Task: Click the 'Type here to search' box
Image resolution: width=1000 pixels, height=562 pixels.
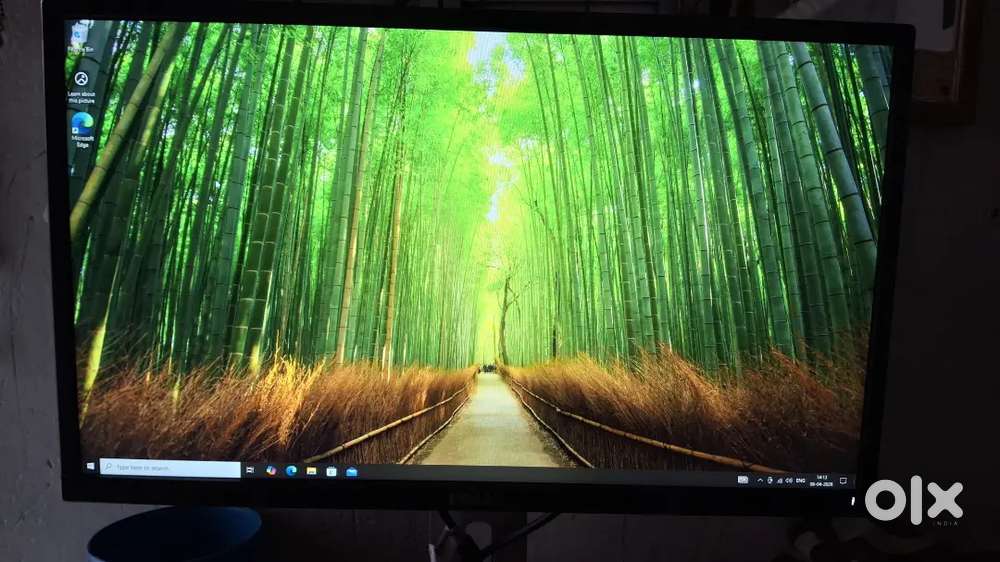Action: click(x=172, y=468)
